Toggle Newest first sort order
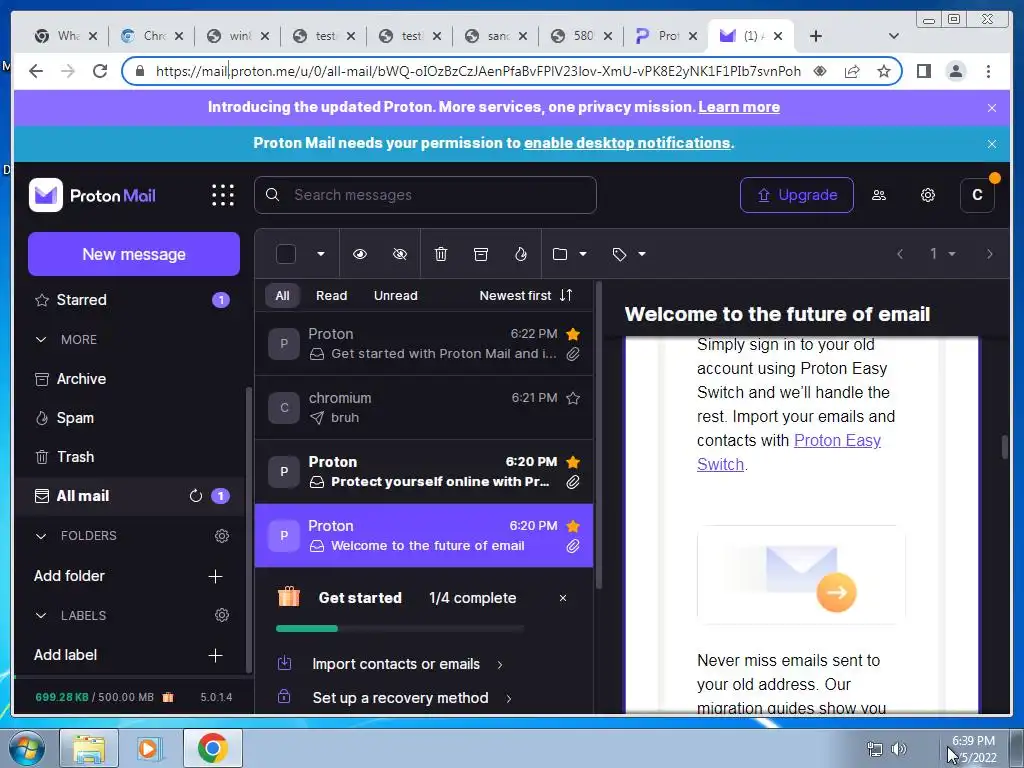 pos(525,295)
